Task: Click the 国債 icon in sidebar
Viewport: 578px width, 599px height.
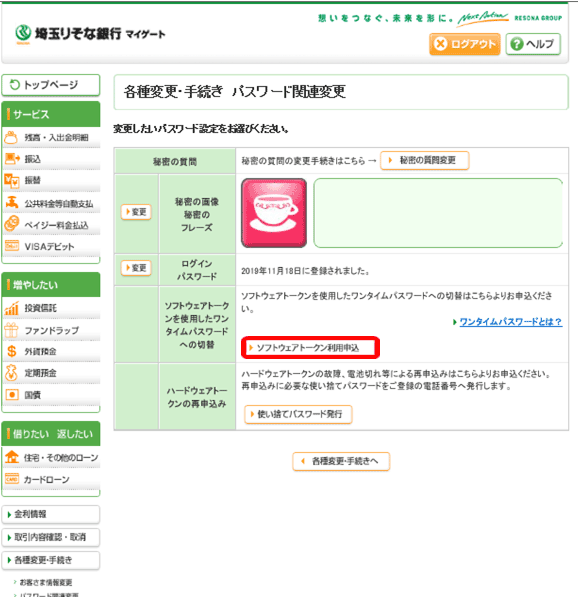Action: point(11,395)
